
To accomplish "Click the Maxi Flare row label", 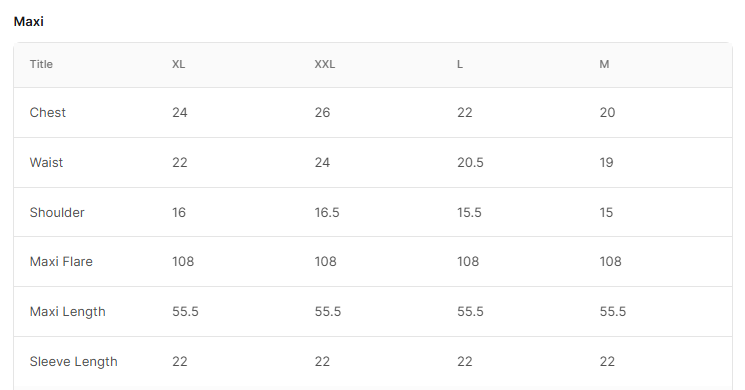I will [61, 262].
